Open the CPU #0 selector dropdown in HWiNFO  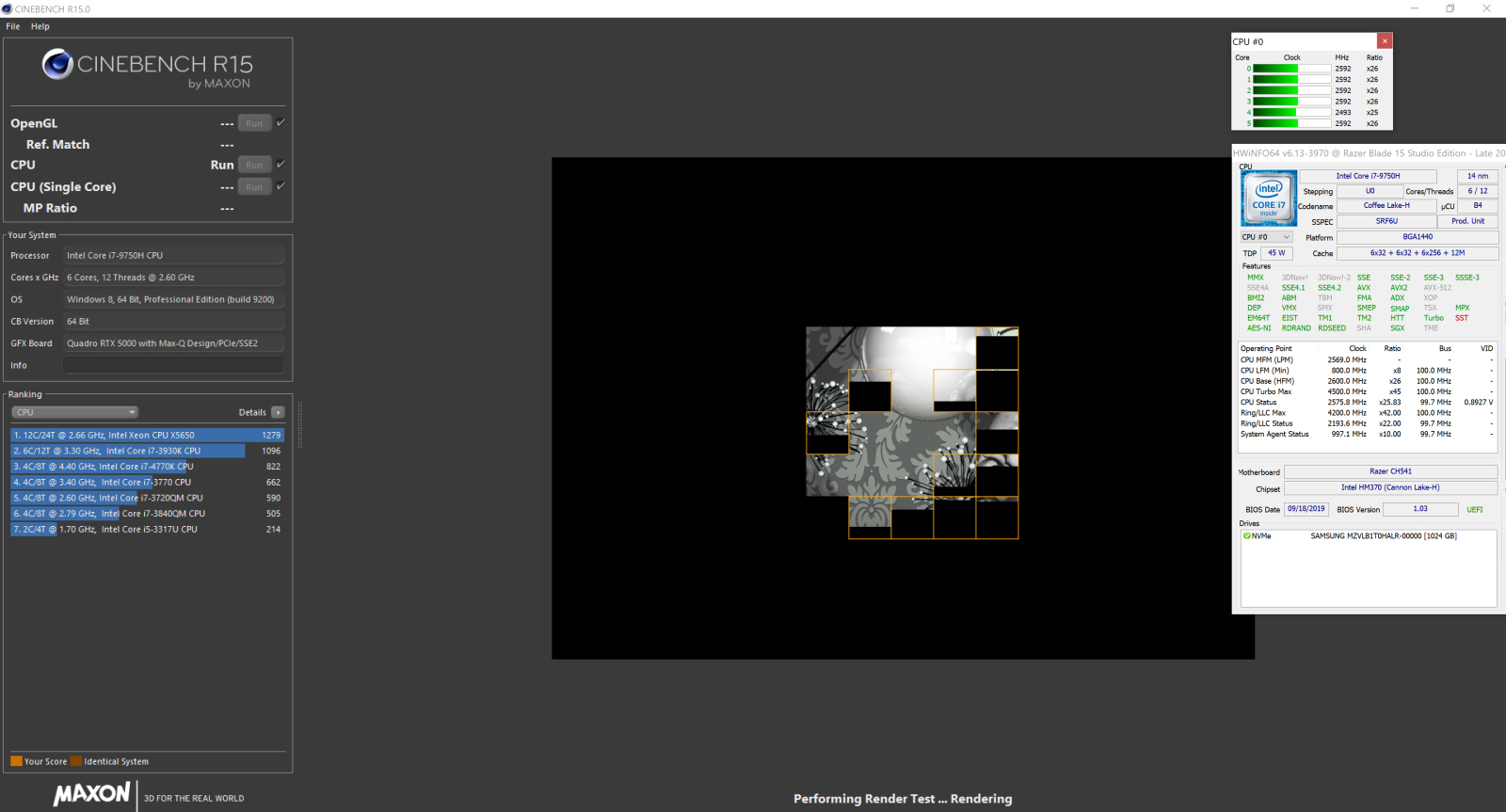point(1266,237)
